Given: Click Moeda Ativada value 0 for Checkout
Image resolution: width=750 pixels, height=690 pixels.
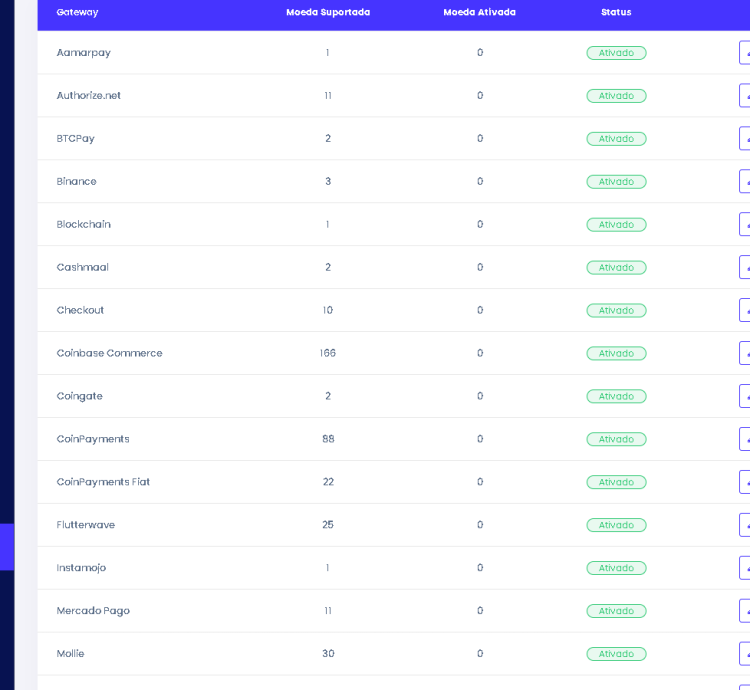Looking at the screenshot, I should (x=480, y=310).
